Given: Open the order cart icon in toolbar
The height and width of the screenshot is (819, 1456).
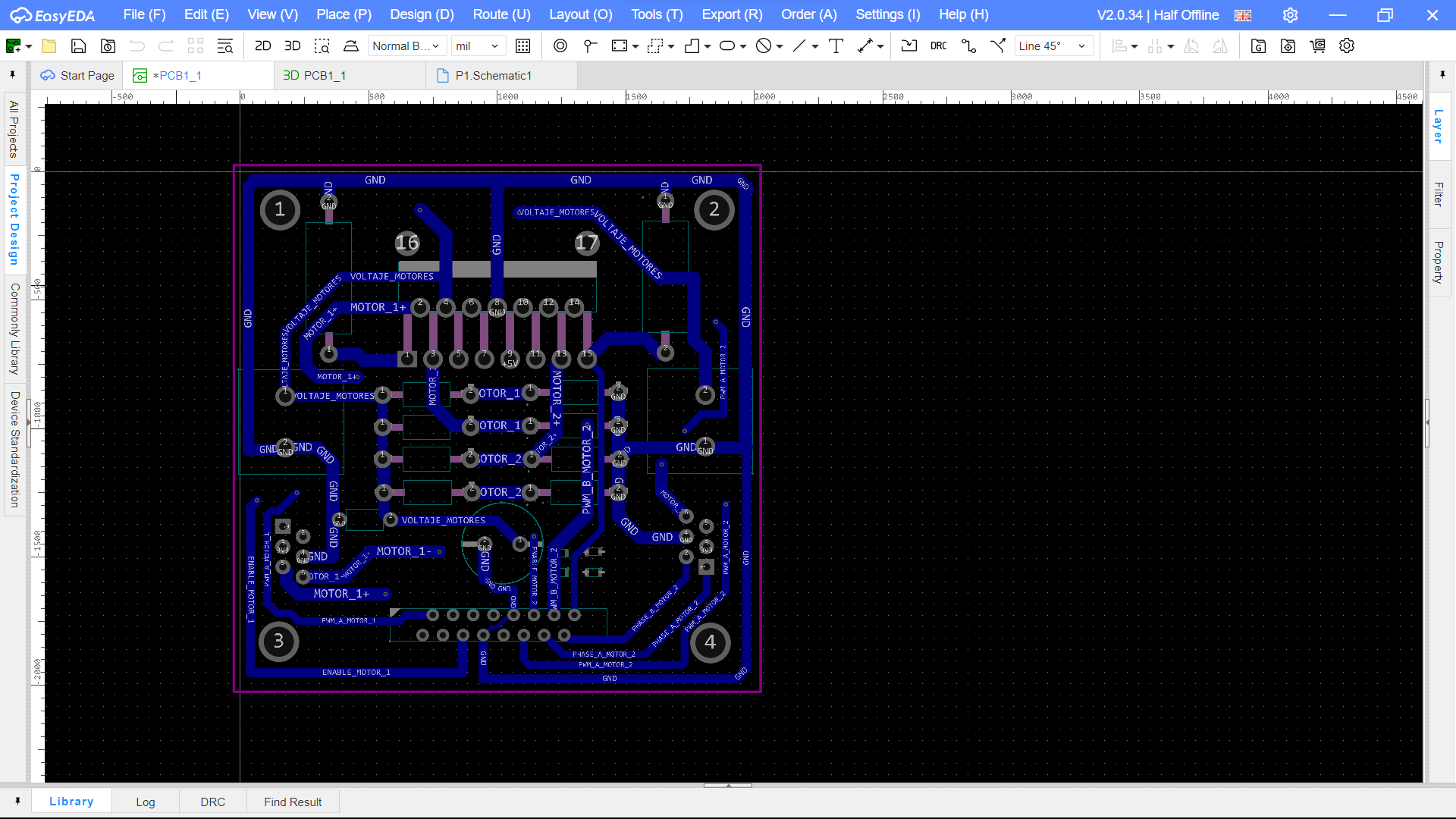Looking at the screenshot, I should point(1317,46).
